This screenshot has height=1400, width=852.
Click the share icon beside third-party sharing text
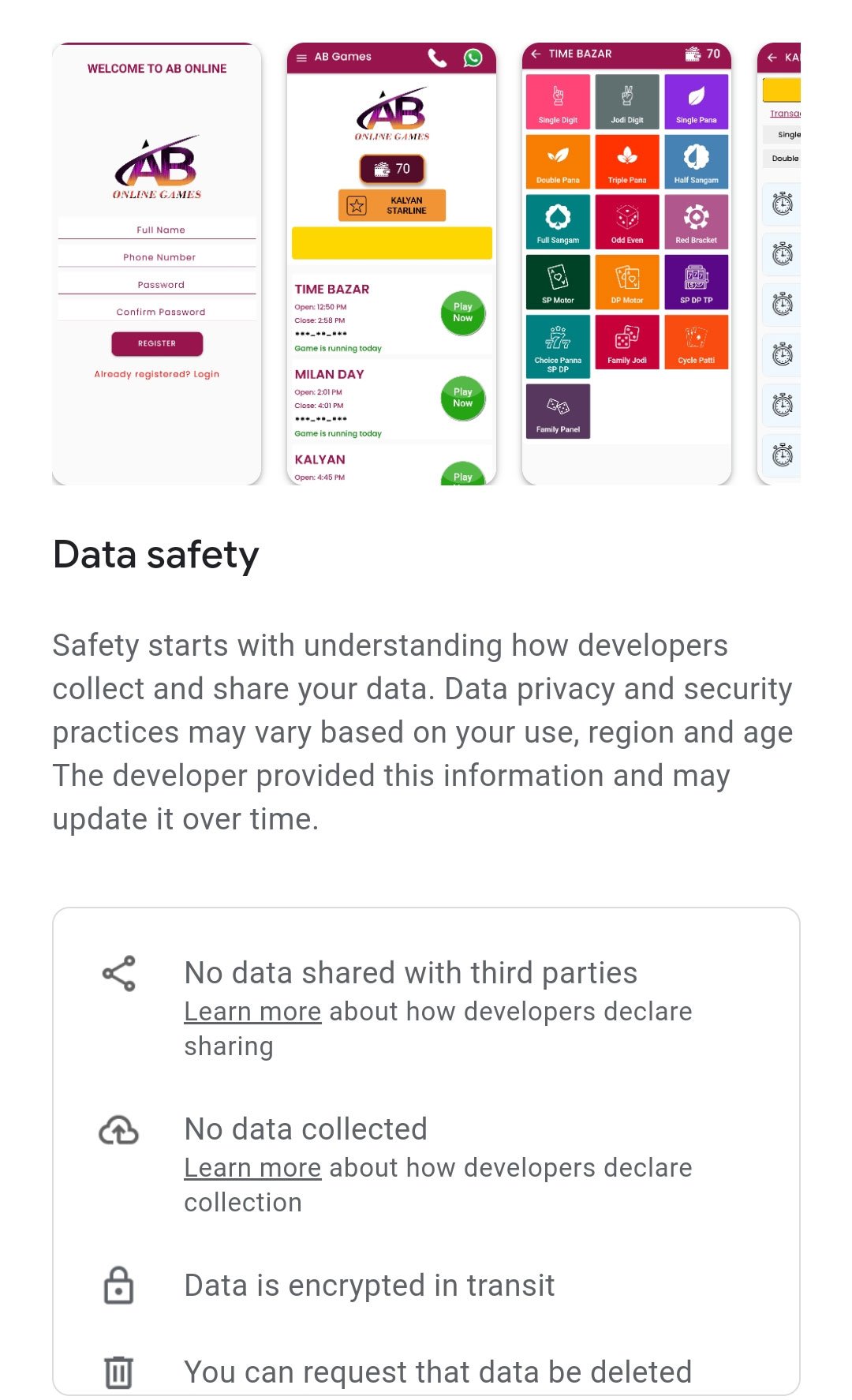119,974
